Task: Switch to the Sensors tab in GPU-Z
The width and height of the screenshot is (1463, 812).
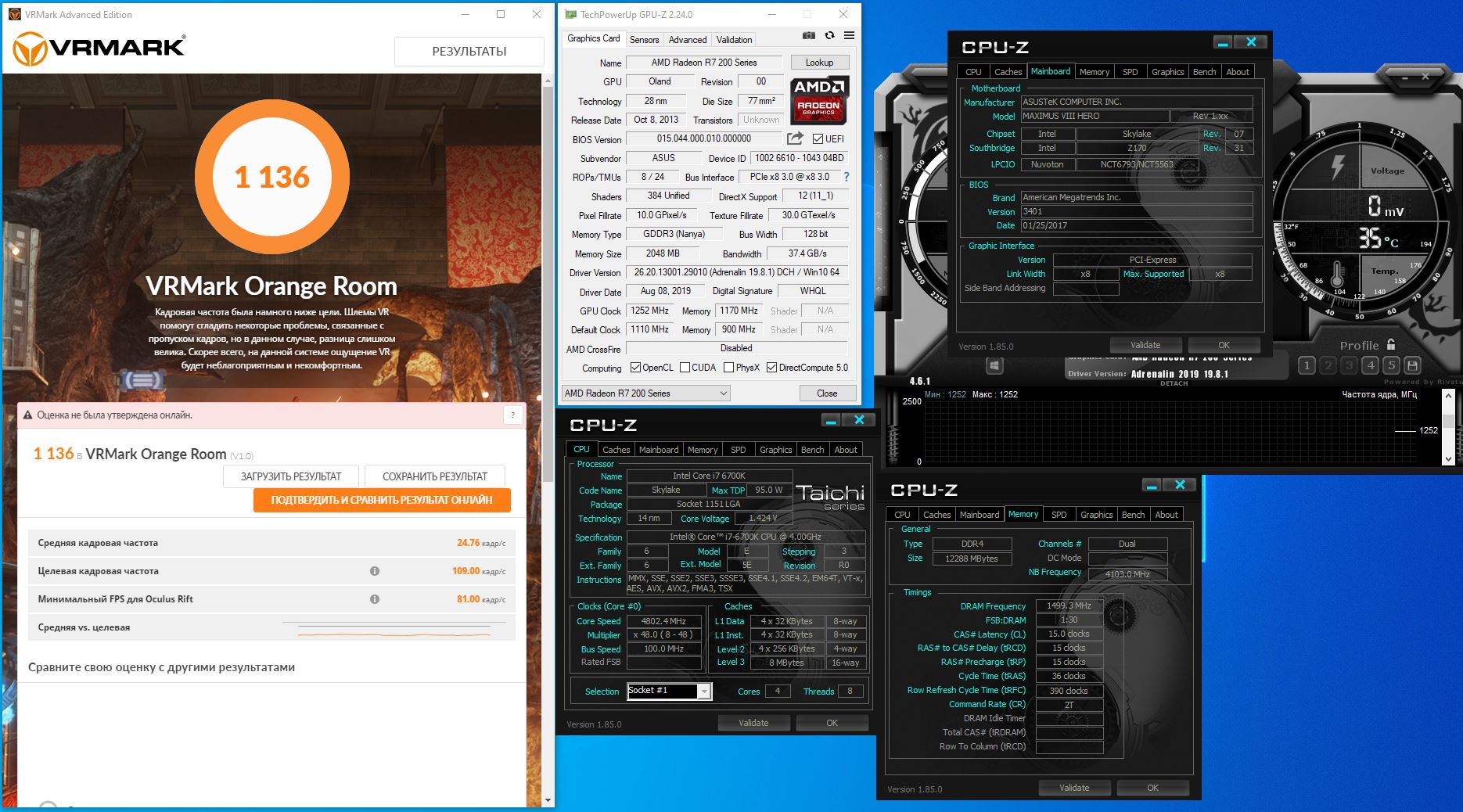Action: click(x=644, y=39)
